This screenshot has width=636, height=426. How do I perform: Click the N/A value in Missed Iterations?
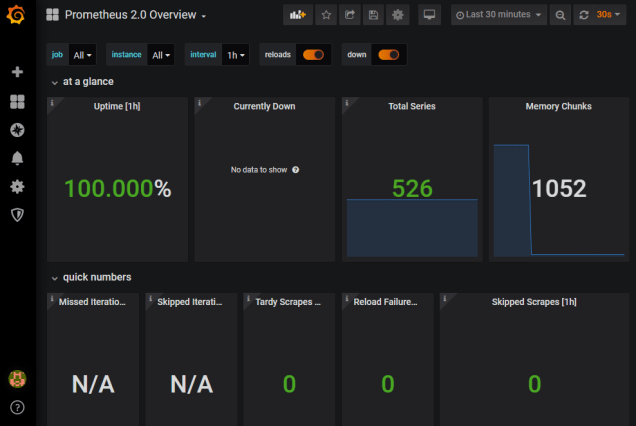pyautogui.click(x=93, y=384)
